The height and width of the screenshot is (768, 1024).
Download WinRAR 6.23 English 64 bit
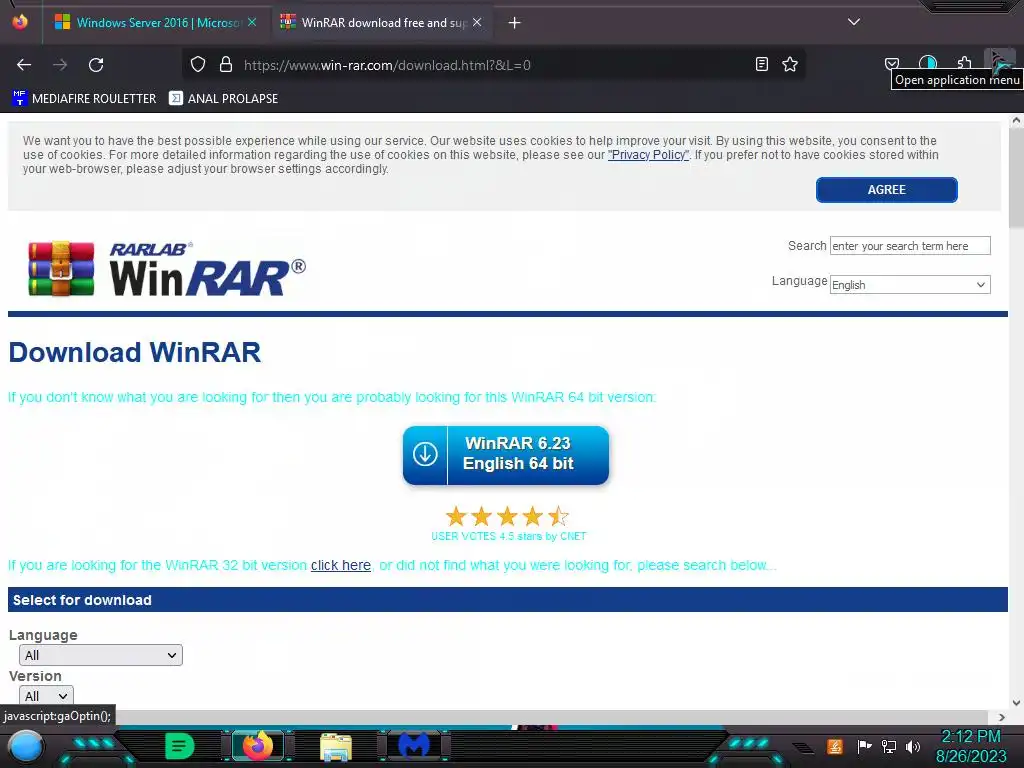[506, 455]
